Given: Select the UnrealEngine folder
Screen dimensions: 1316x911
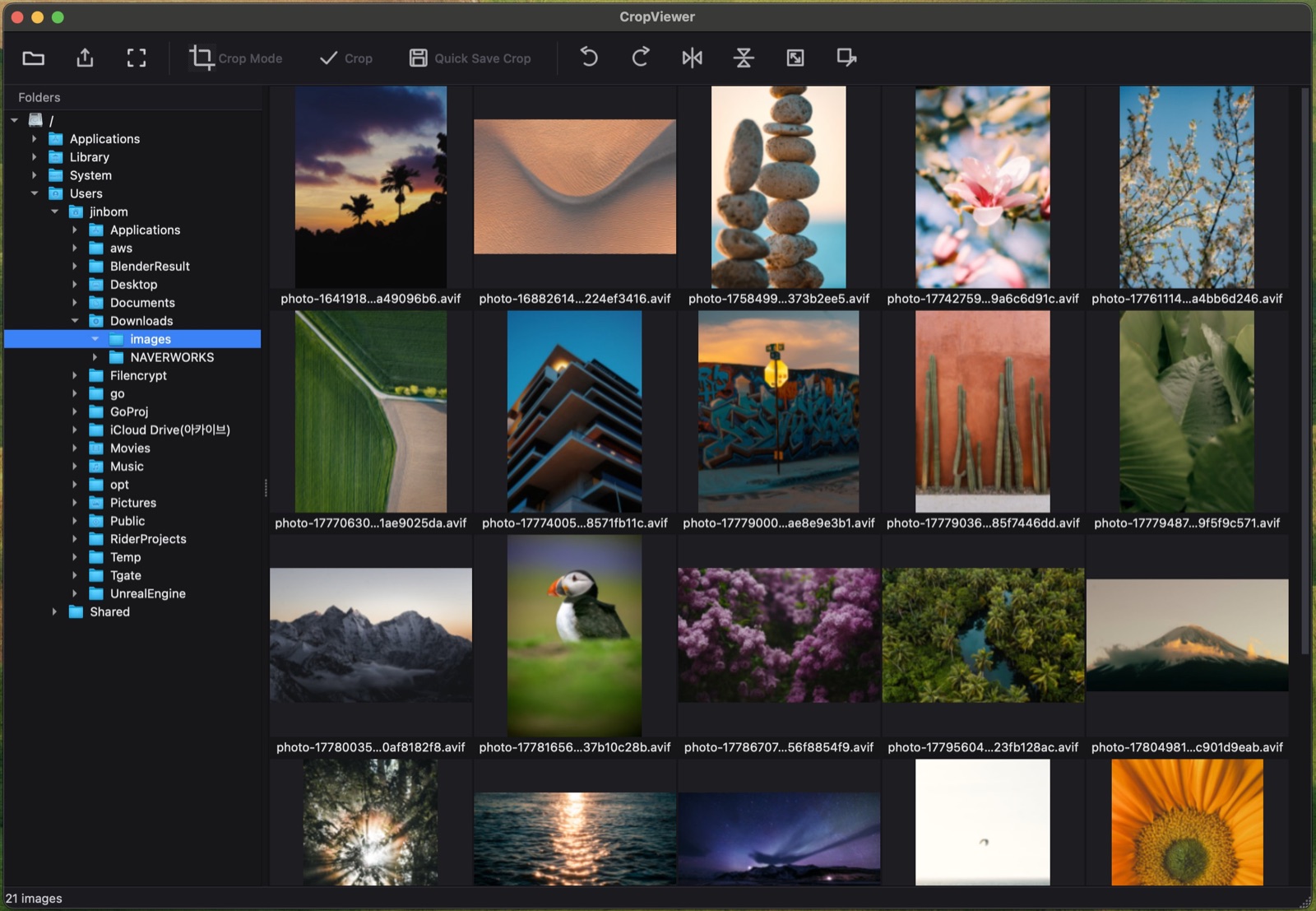Looking at the screenshot, I should (147, 593).
